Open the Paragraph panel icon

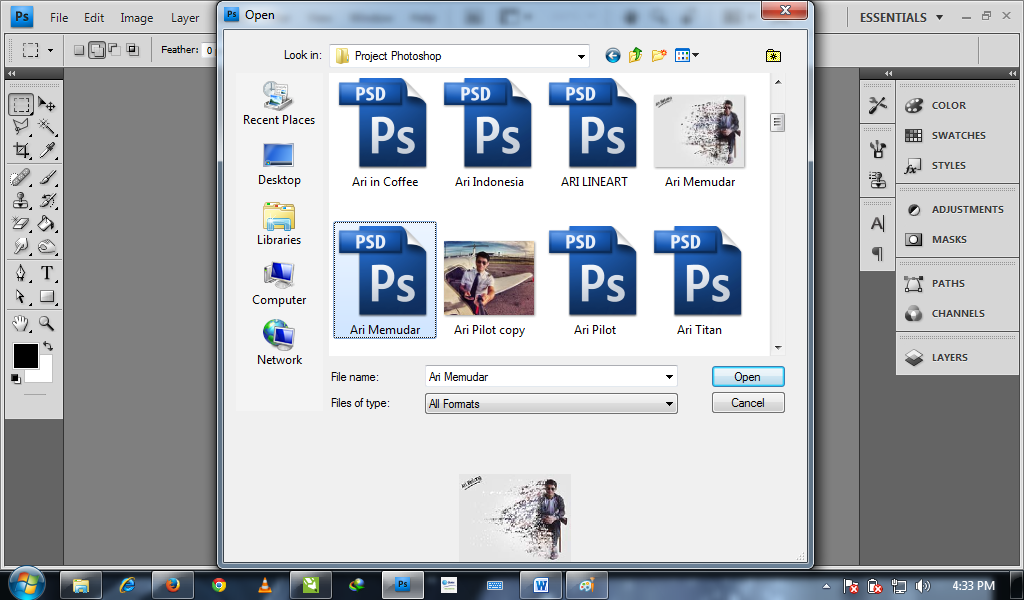point(878,253)
